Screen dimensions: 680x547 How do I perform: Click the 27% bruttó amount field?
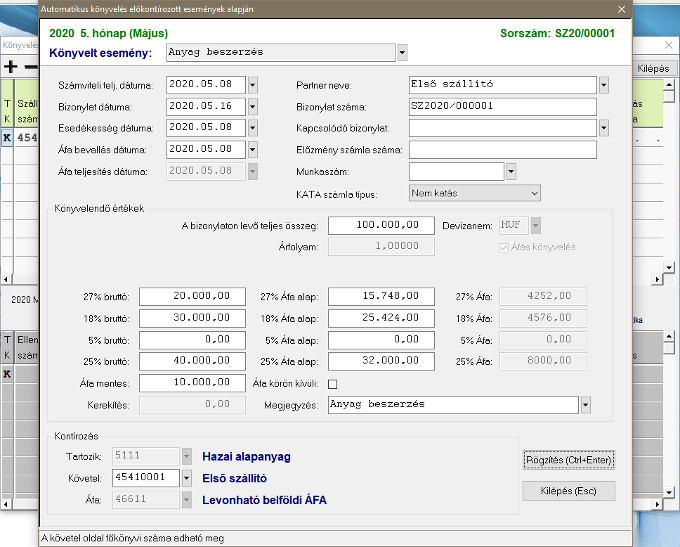[192, 296]
